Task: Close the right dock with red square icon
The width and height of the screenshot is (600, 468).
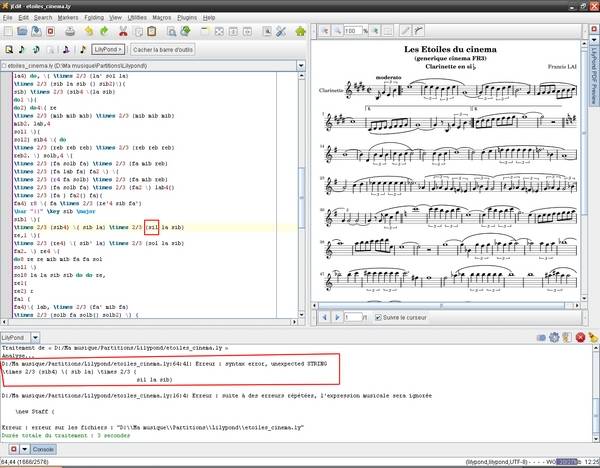Action: (594, 29)
